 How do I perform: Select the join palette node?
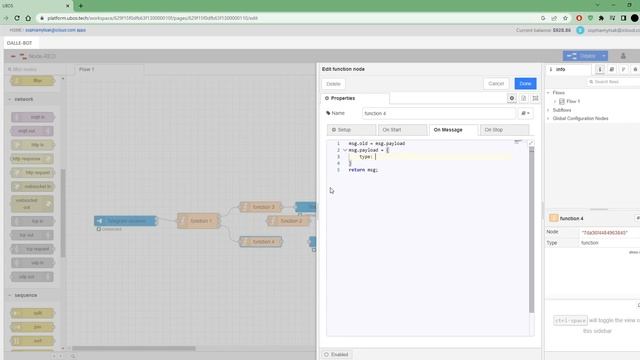coord(33,327)
